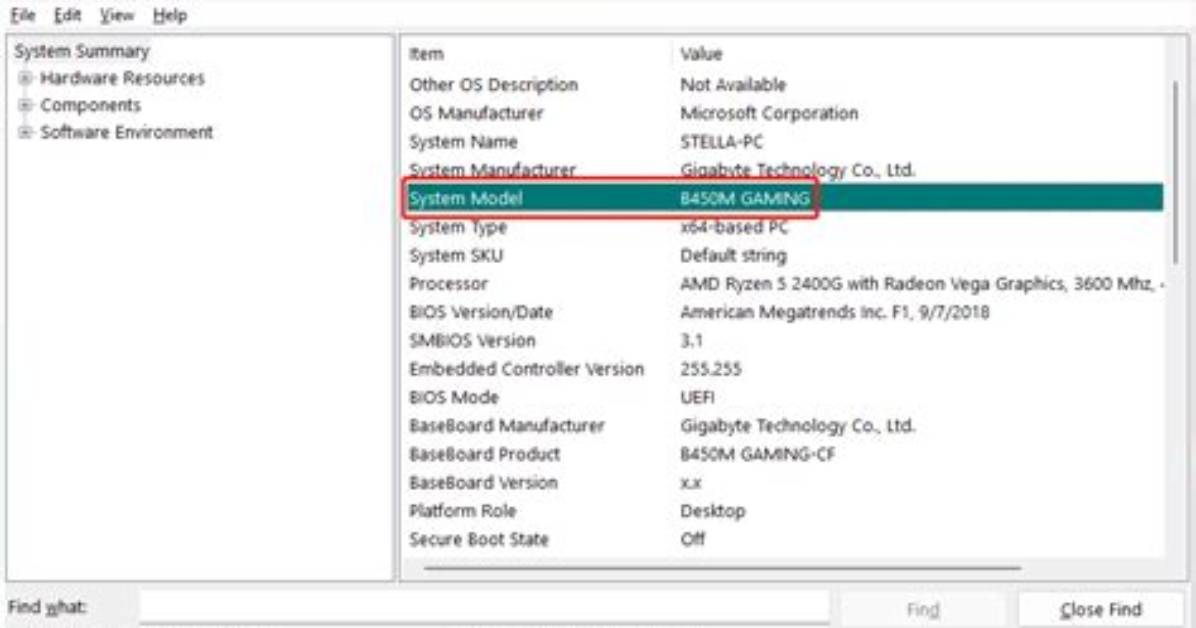This screenshot has width=1196, height=628.
Task: Click the Default string value
Action: tap(733, 255)
